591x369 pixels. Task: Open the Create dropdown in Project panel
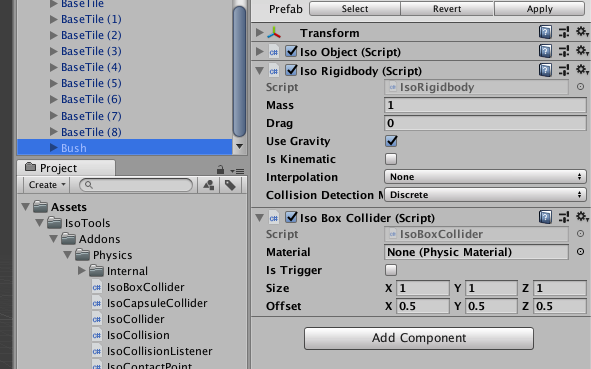tap(47, 185)
